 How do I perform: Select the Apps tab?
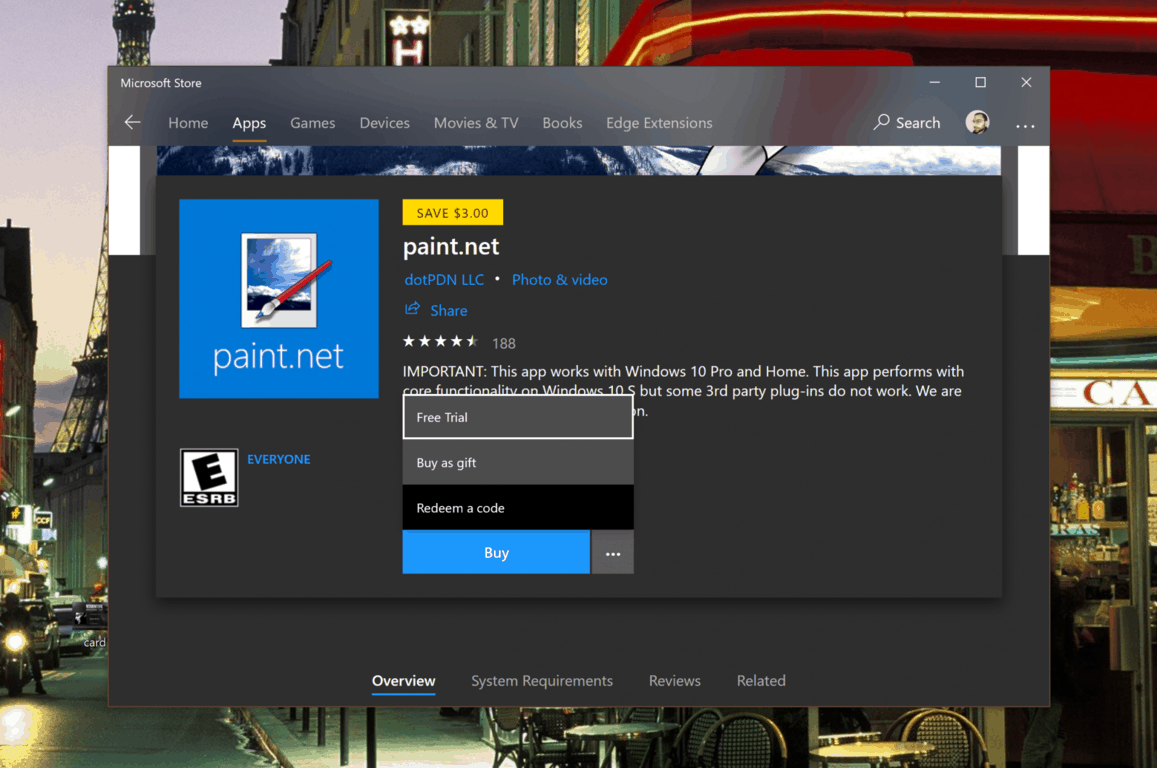(249, 123)
